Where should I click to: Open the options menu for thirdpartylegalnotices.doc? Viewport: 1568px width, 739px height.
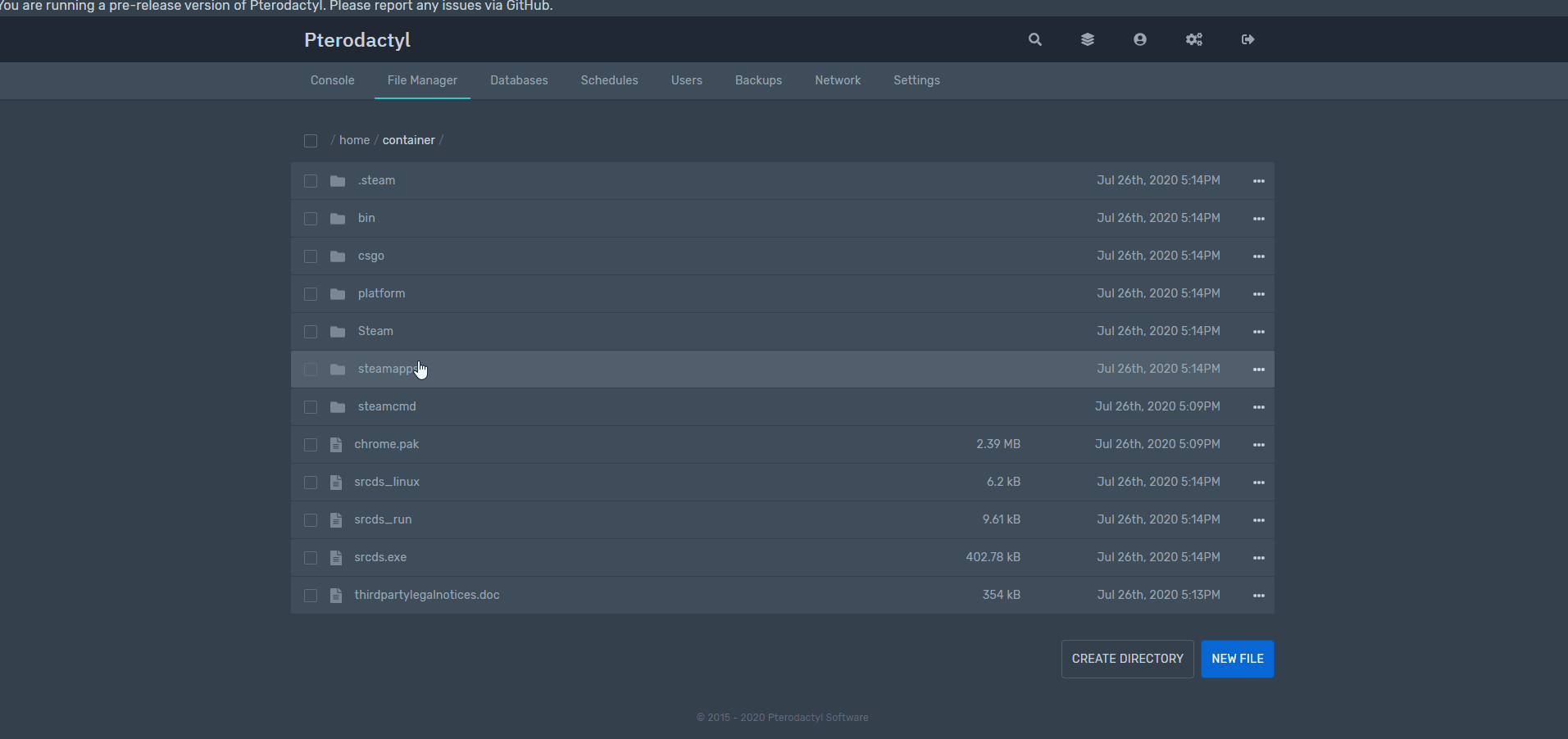click(x=1259, y=596)
